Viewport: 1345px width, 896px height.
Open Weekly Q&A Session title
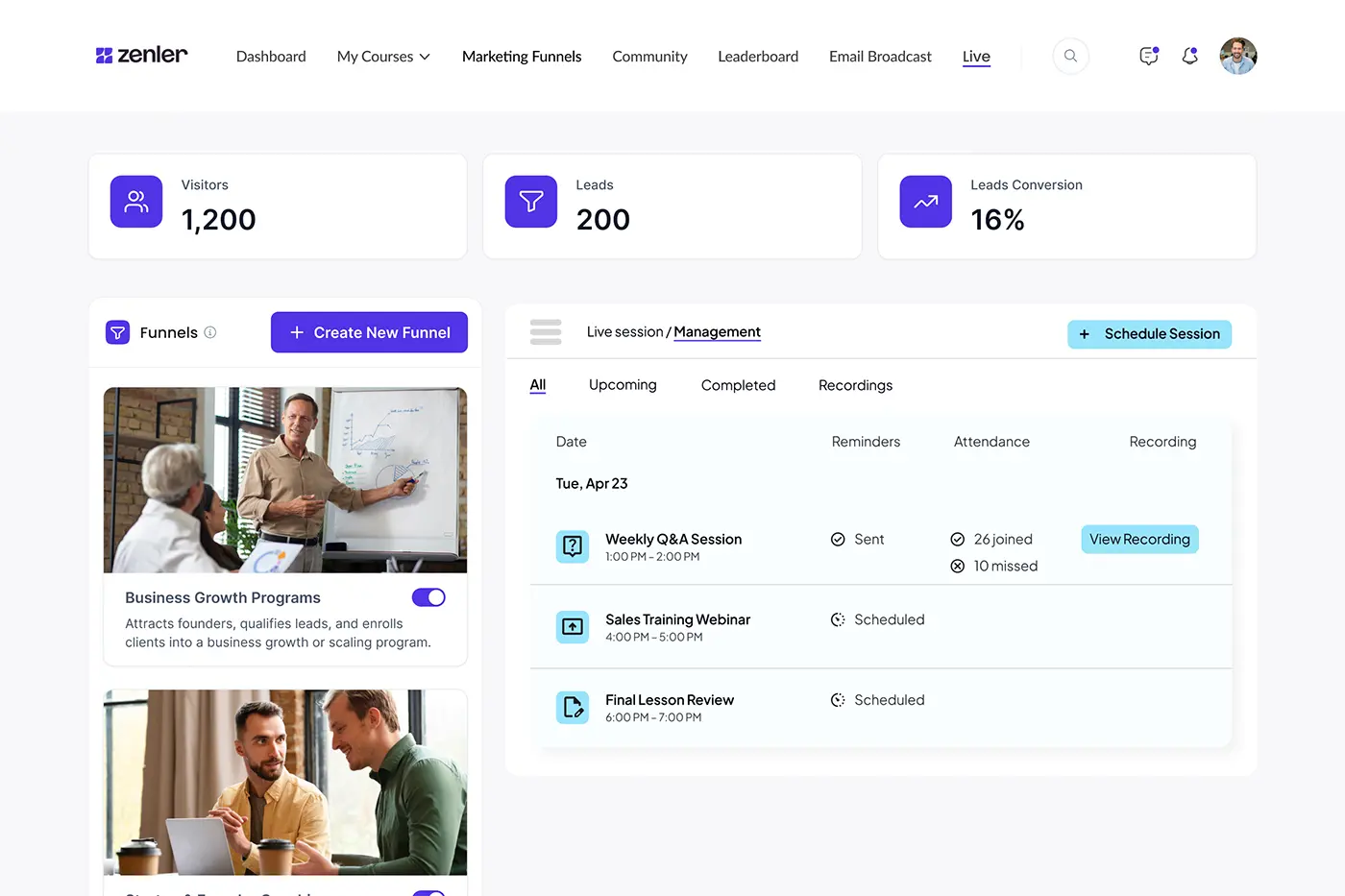673,540
